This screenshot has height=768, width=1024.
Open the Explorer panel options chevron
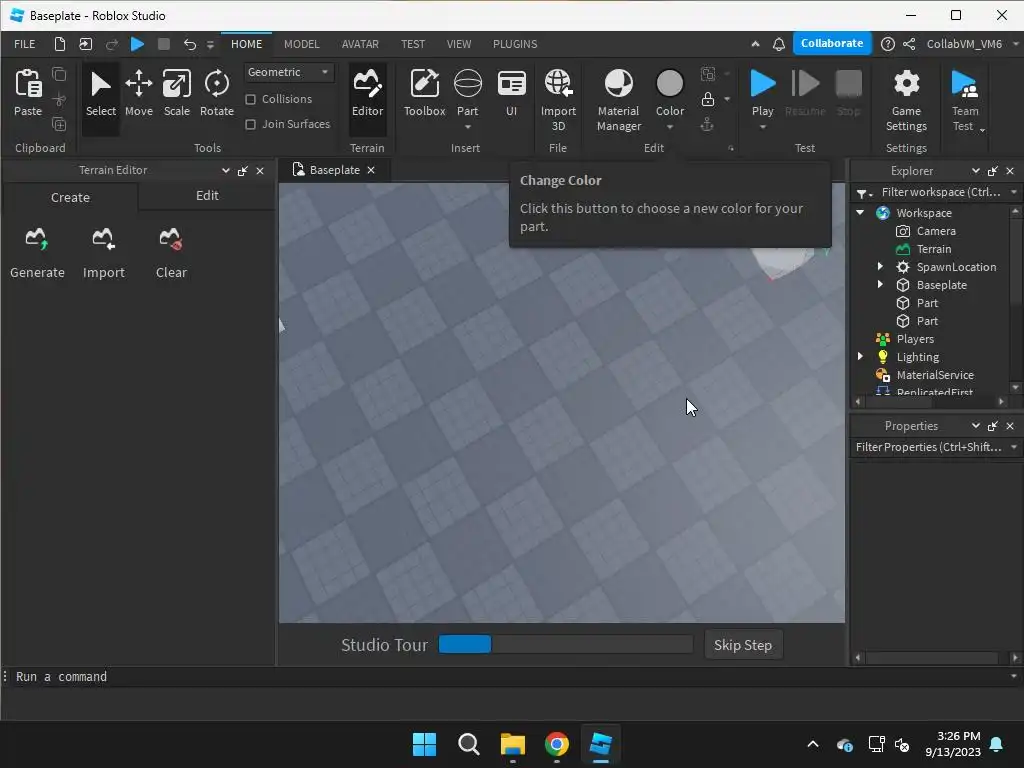point(975,170)
